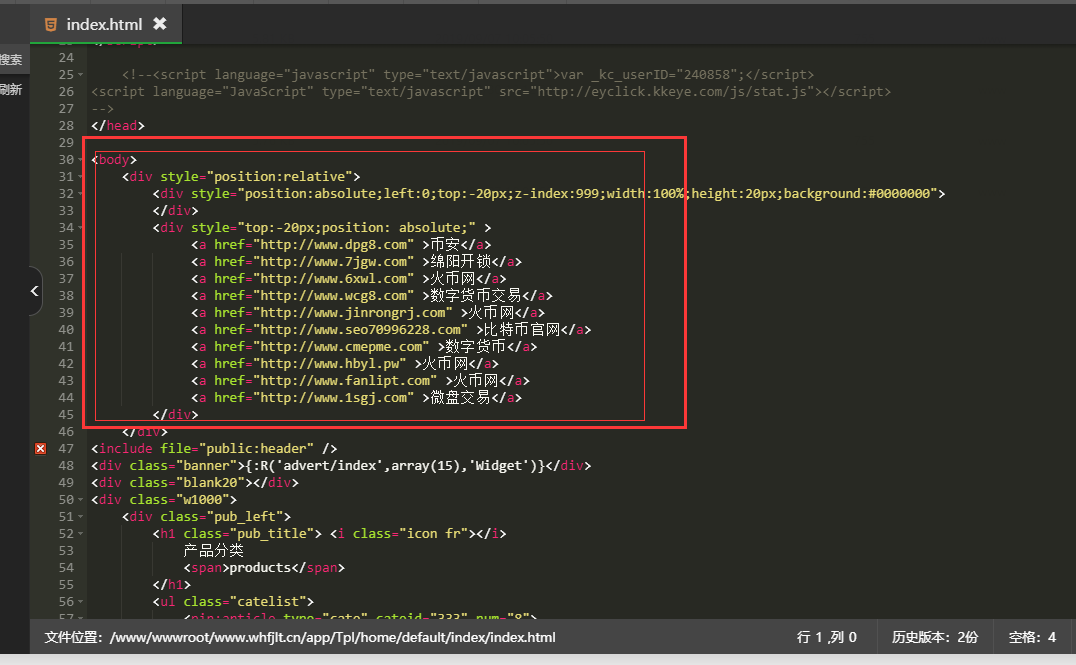Collapse the left sidebar with arrow handle
This screenshot has height=665, width=1076.
coord(34,291)
